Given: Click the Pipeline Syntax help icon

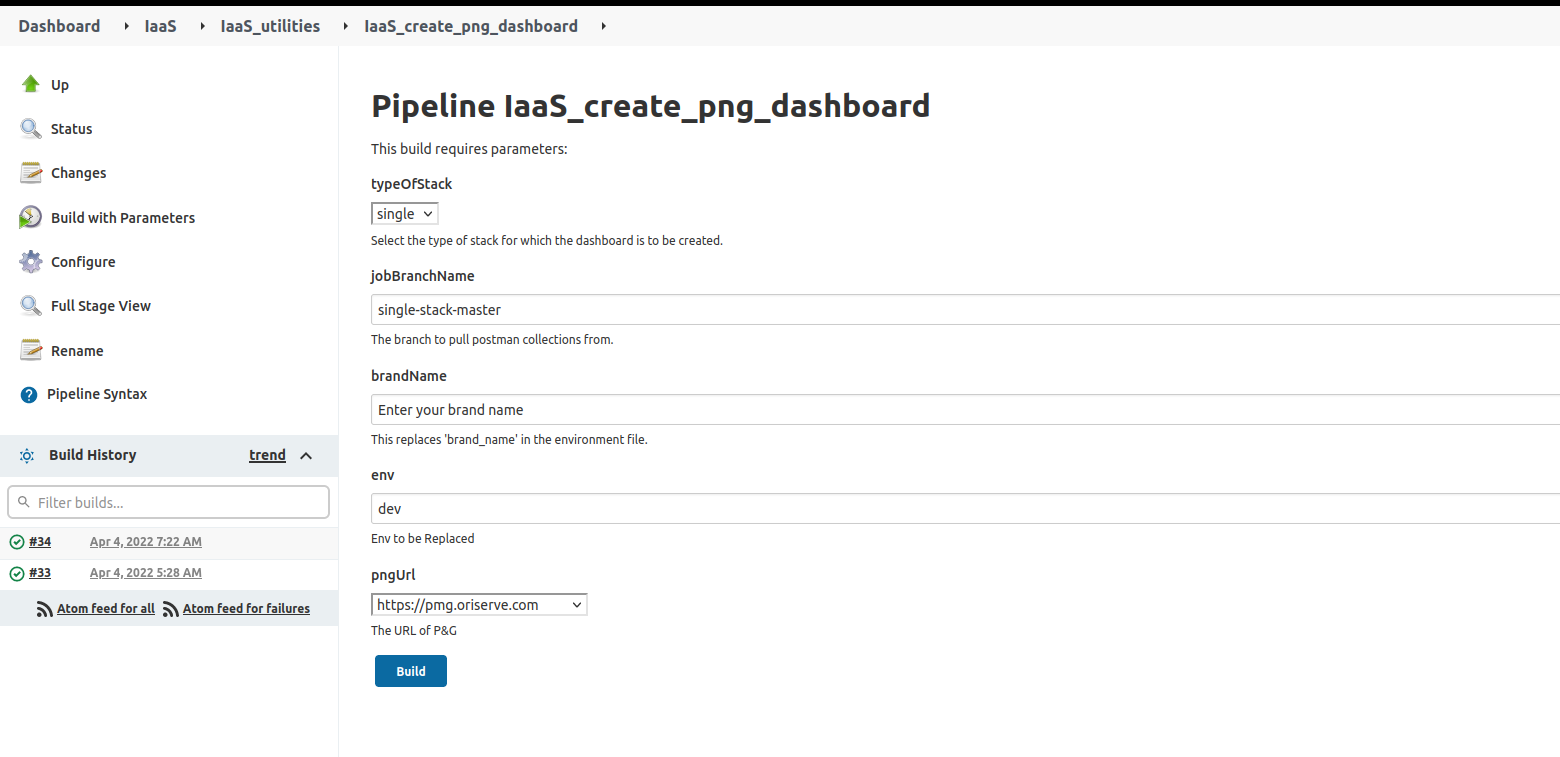Looking at the screenshot, I should pos(29,395).
